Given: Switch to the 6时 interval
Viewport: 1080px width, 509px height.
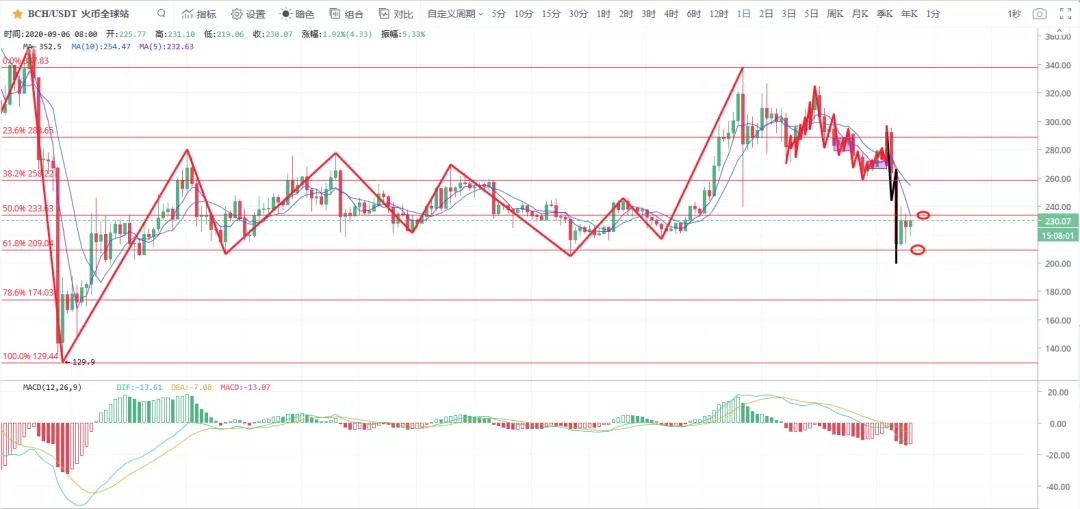Looking at the screenshot, I should 694,14.
